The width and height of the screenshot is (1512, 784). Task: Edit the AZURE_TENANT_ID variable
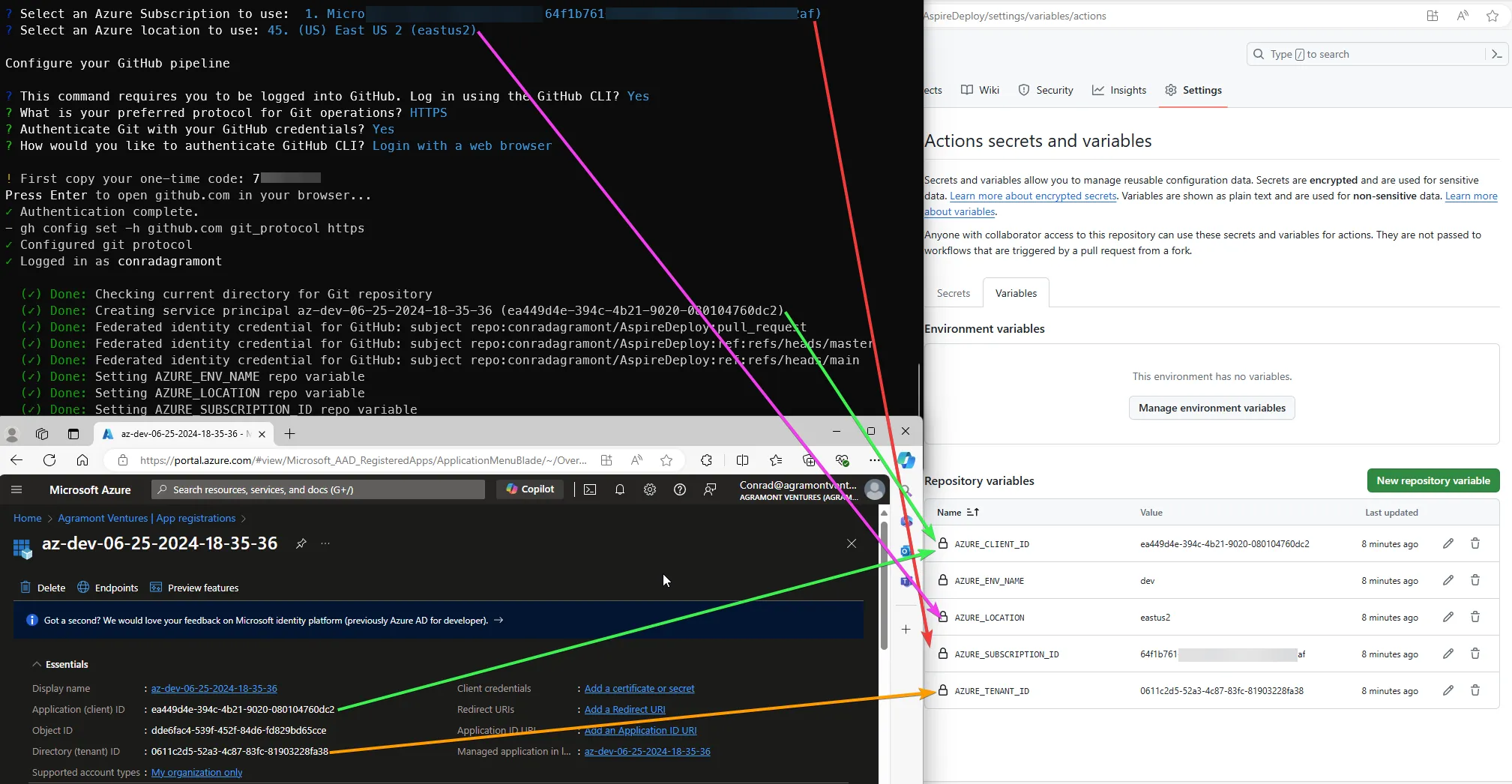1448,690
